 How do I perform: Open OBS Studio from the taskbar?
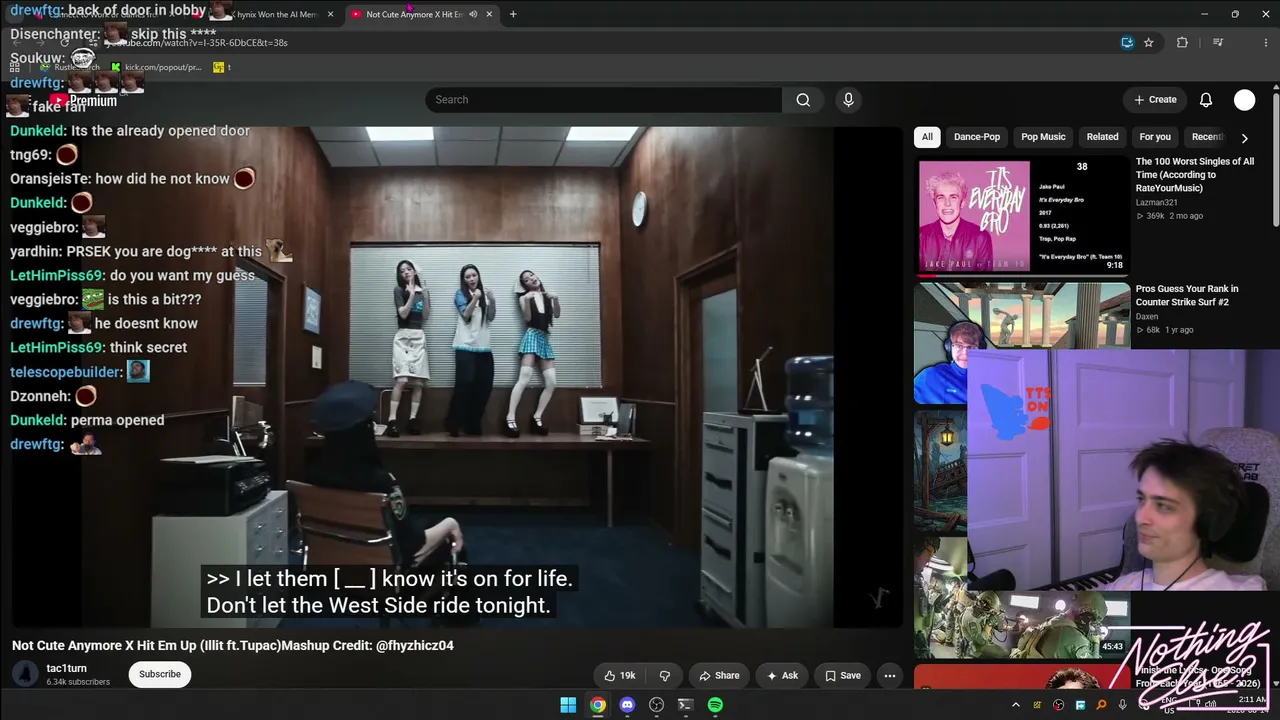[x=656, y=705]
